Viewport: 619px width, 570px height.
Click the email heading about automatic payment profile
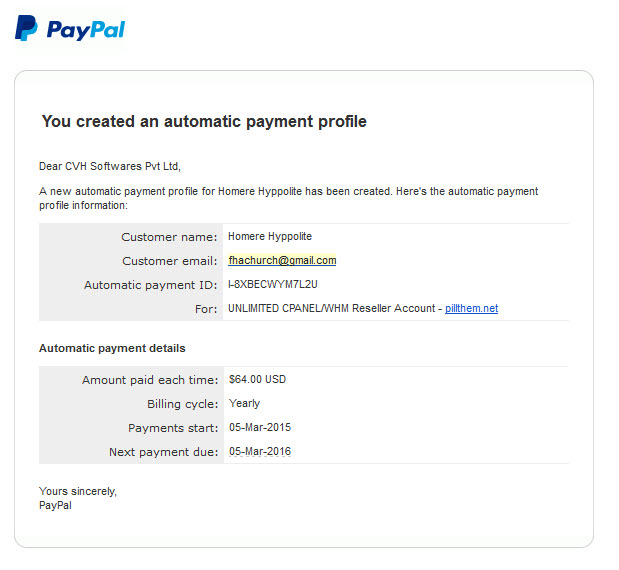(204, 122)
